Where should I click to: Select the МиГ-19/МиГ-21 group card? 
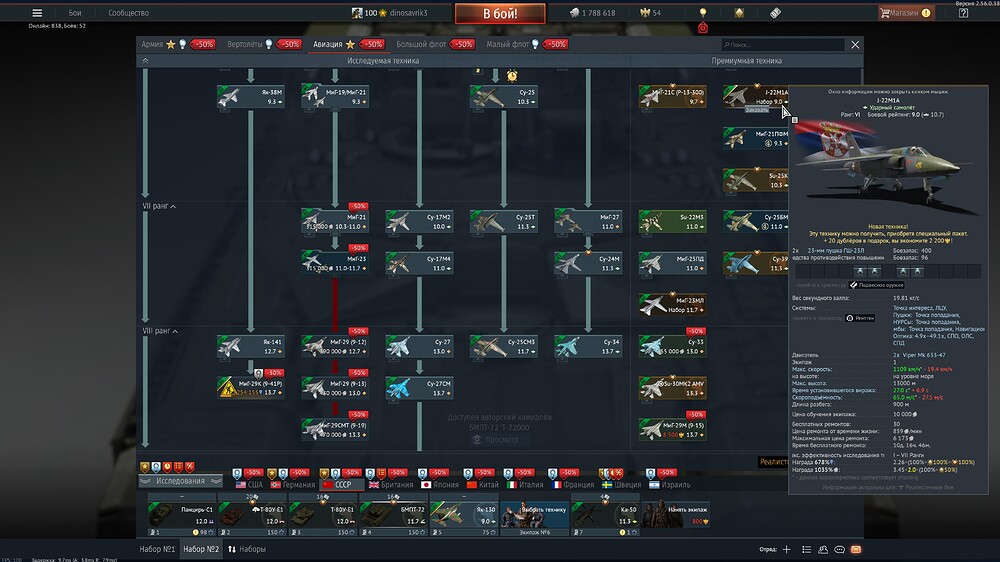[x=335, y=96]
